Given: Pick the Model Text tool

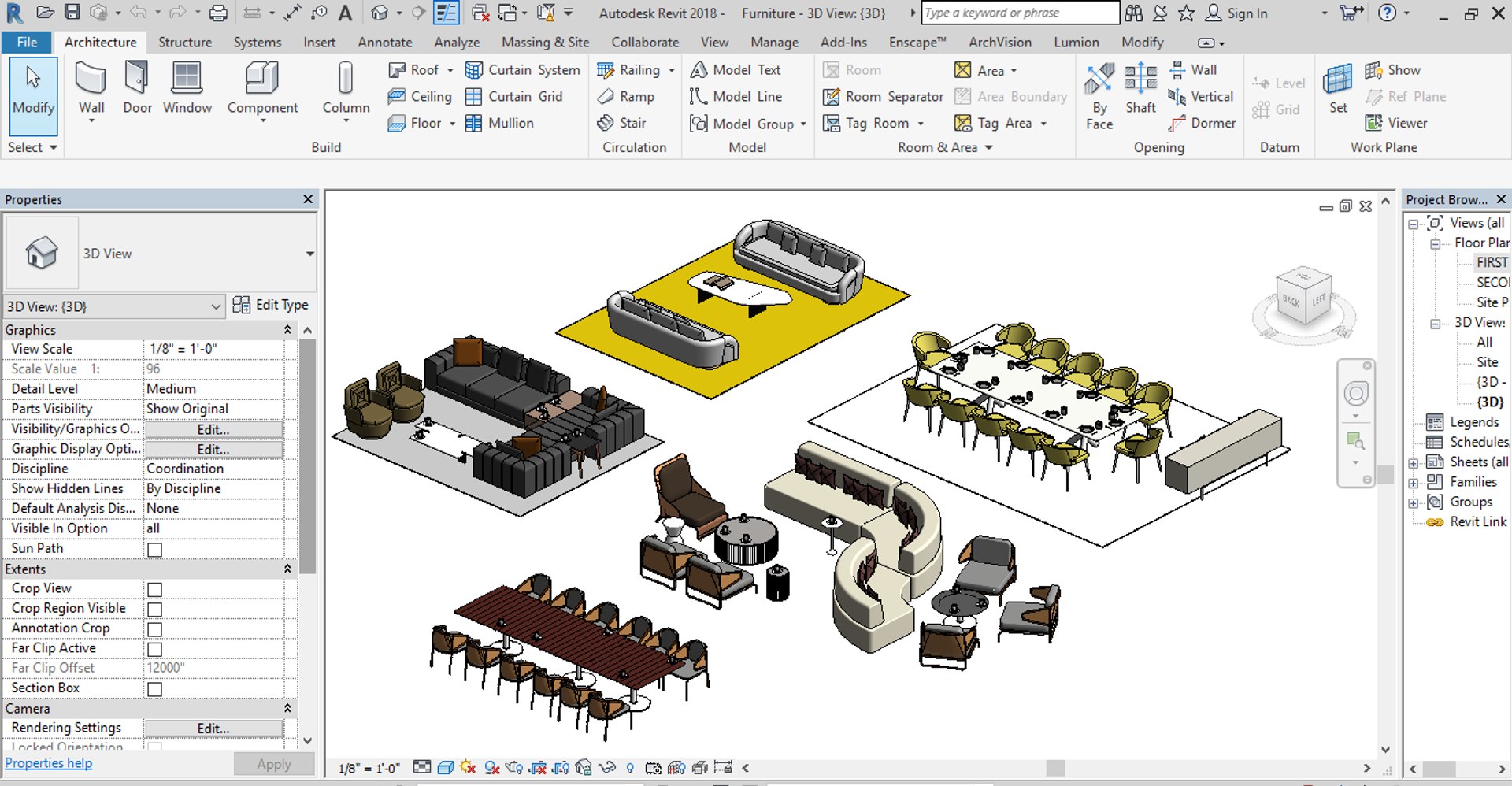Looking at the screenshot, I should tap(736, 70).
